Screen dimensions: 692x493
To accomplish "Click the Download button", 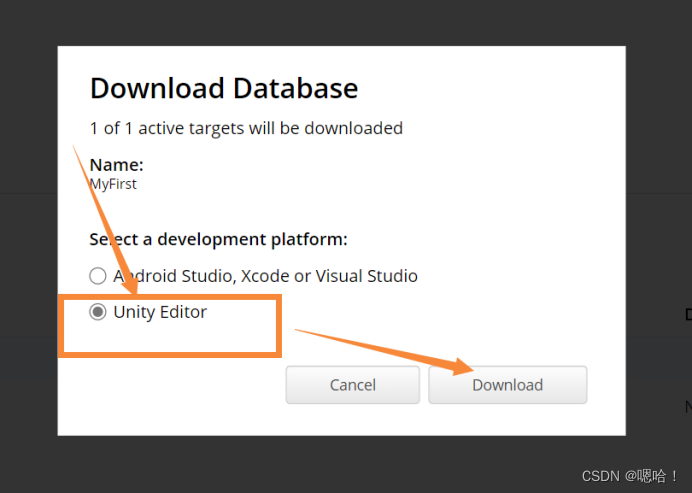I will point(508,384).
